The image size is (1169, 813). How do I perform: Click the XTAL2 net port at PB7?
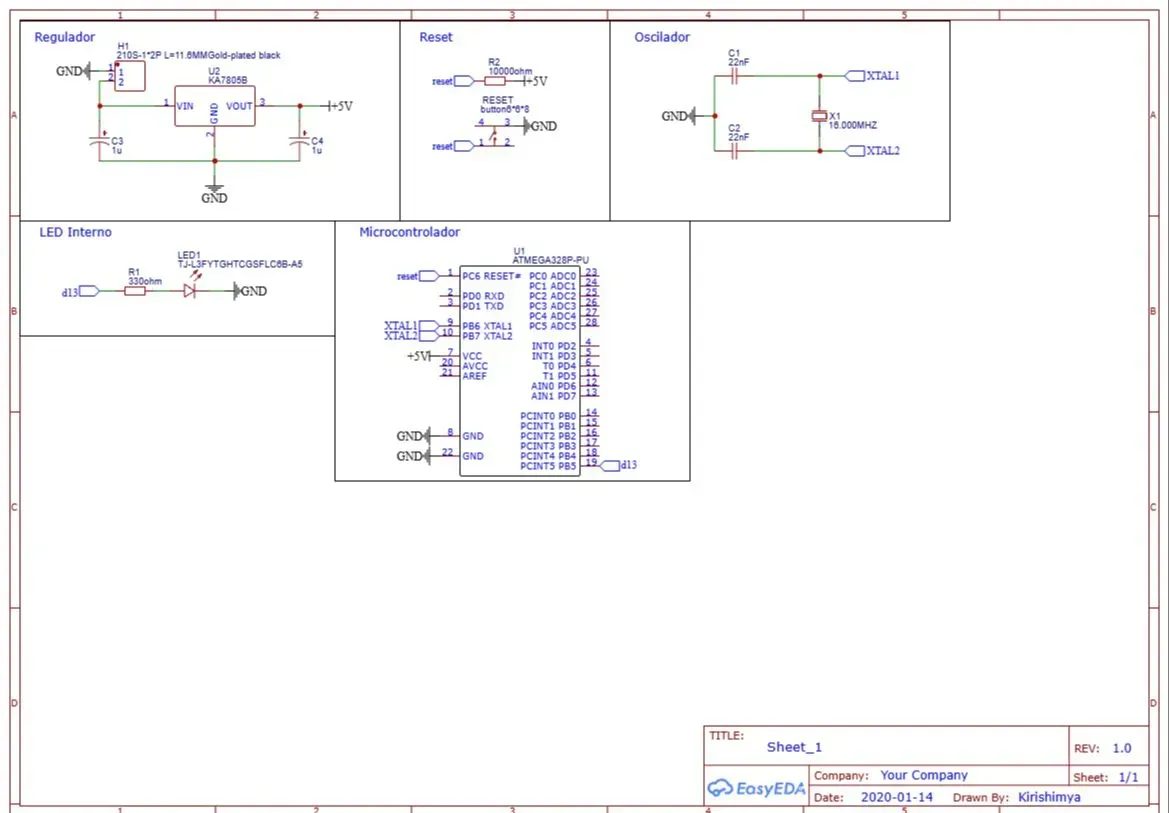412,336
